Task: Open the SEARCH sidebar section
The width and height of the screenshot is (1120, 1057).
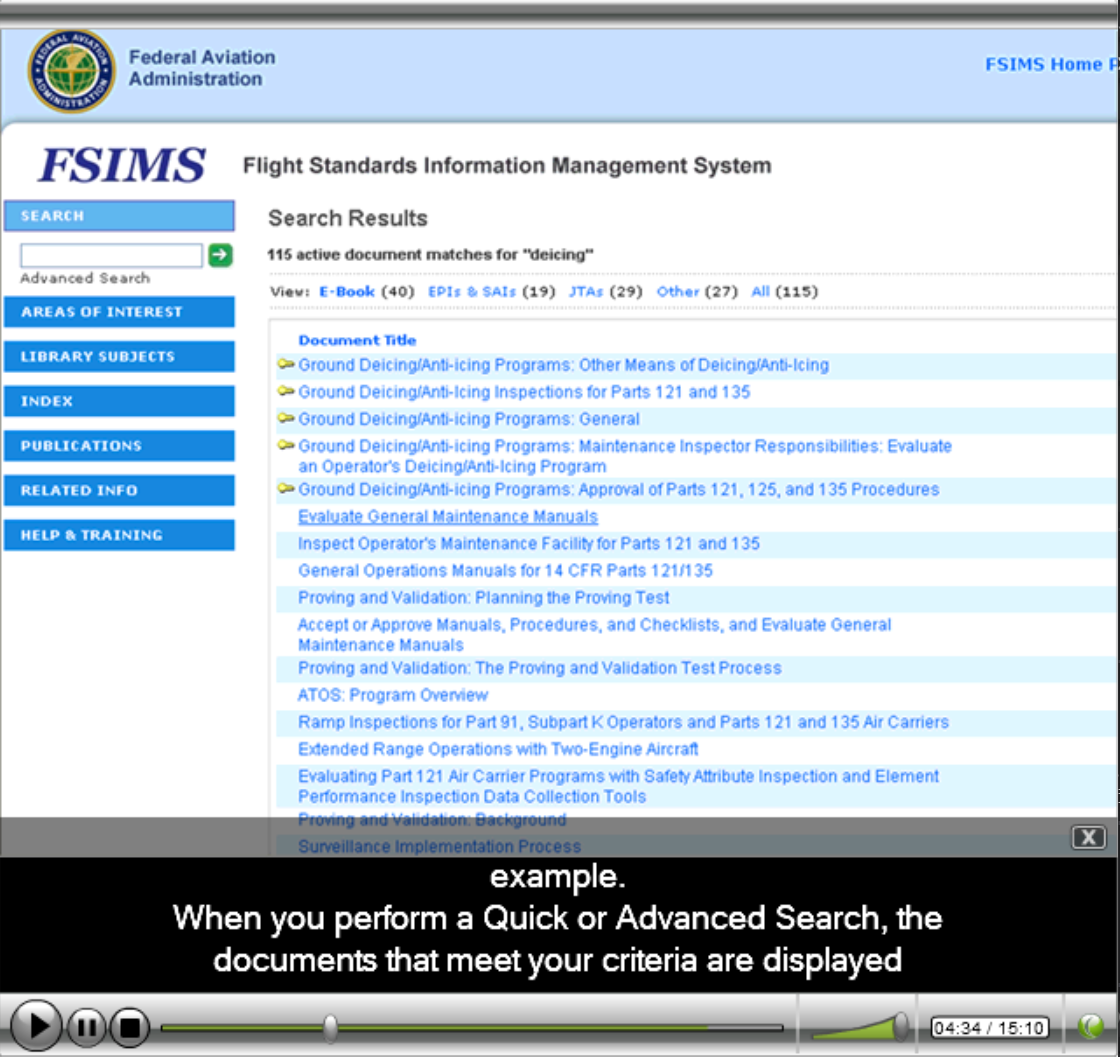Action: [x=119, y=216]
